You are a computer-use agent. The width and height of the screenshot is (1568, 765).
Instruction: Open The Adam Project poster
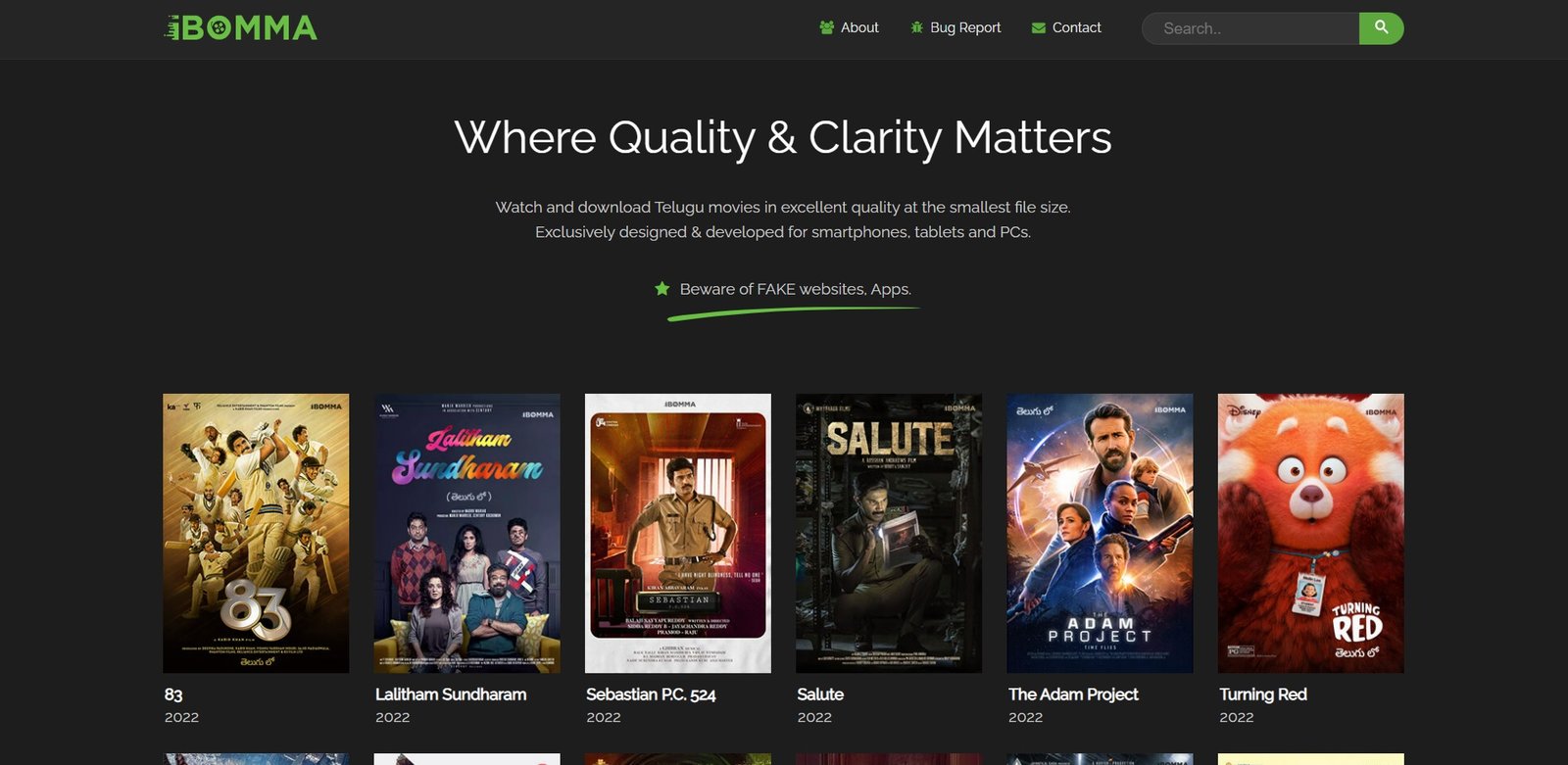pos(1101,533)
